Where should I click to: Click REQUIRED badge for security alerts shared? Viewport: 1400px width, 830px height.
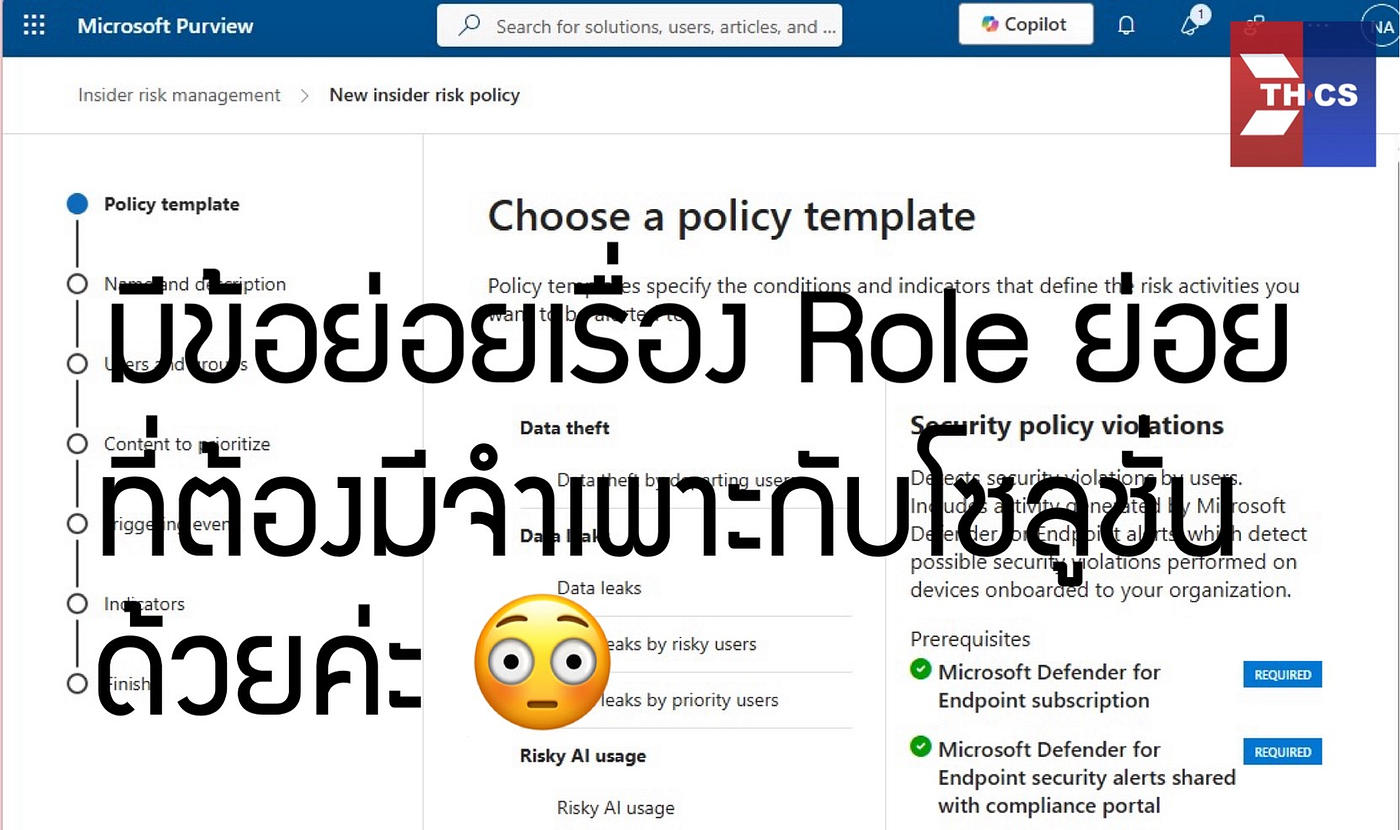coord(1283,752)
